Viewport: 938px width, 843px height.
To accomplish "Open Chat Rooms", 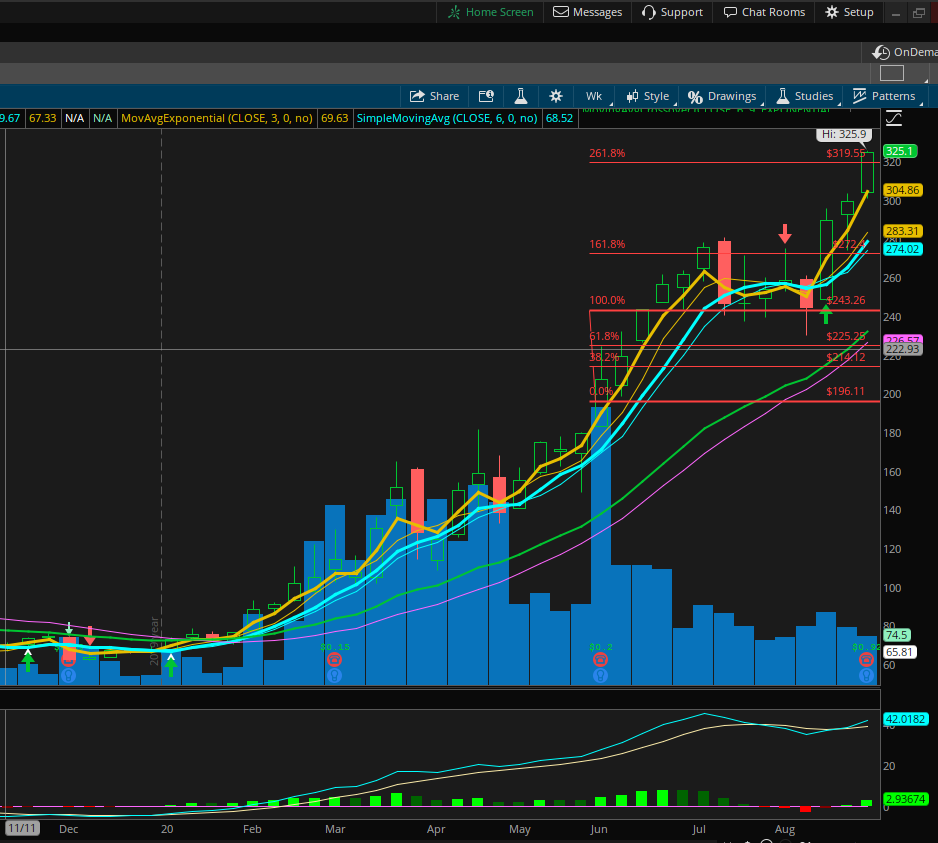I will click(765, 12).
